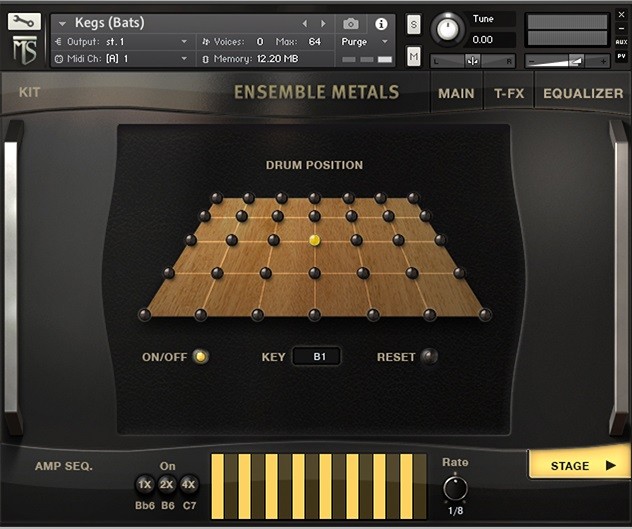632x529 pixels.
Task: Click the ENSEMBLE METALS title
Action: [316, 92]
